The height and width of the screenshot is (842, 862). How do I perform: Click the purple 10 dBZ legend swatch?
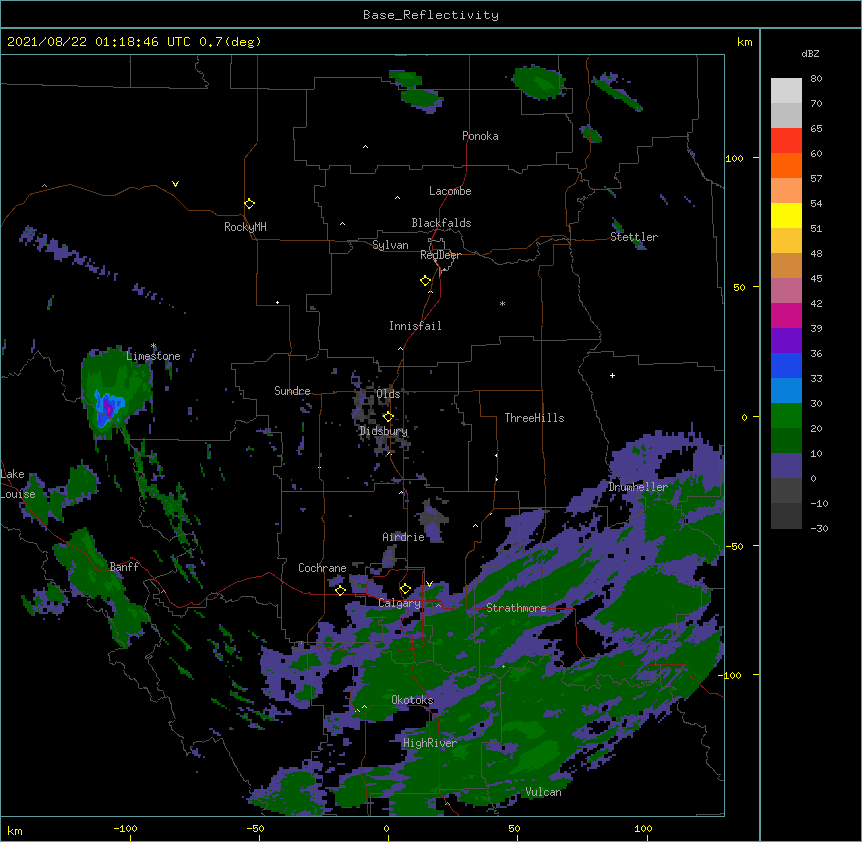pos(786,466)
